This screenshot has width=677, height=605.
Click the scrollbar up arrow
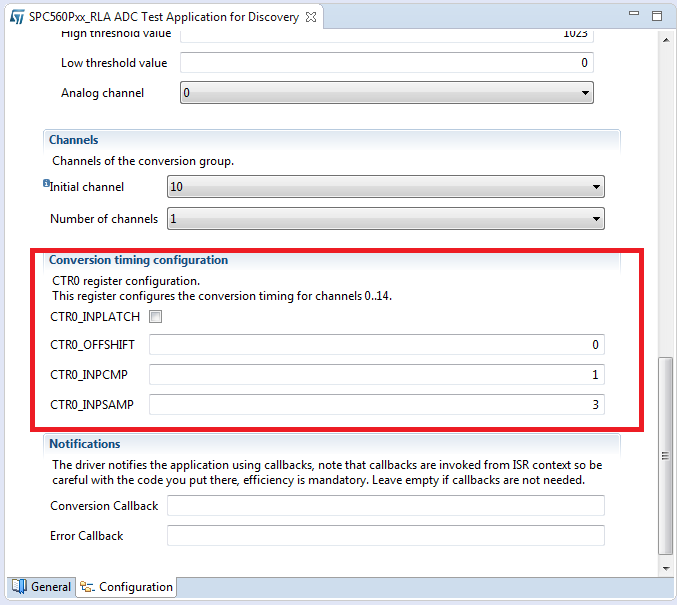pos(666,40)
